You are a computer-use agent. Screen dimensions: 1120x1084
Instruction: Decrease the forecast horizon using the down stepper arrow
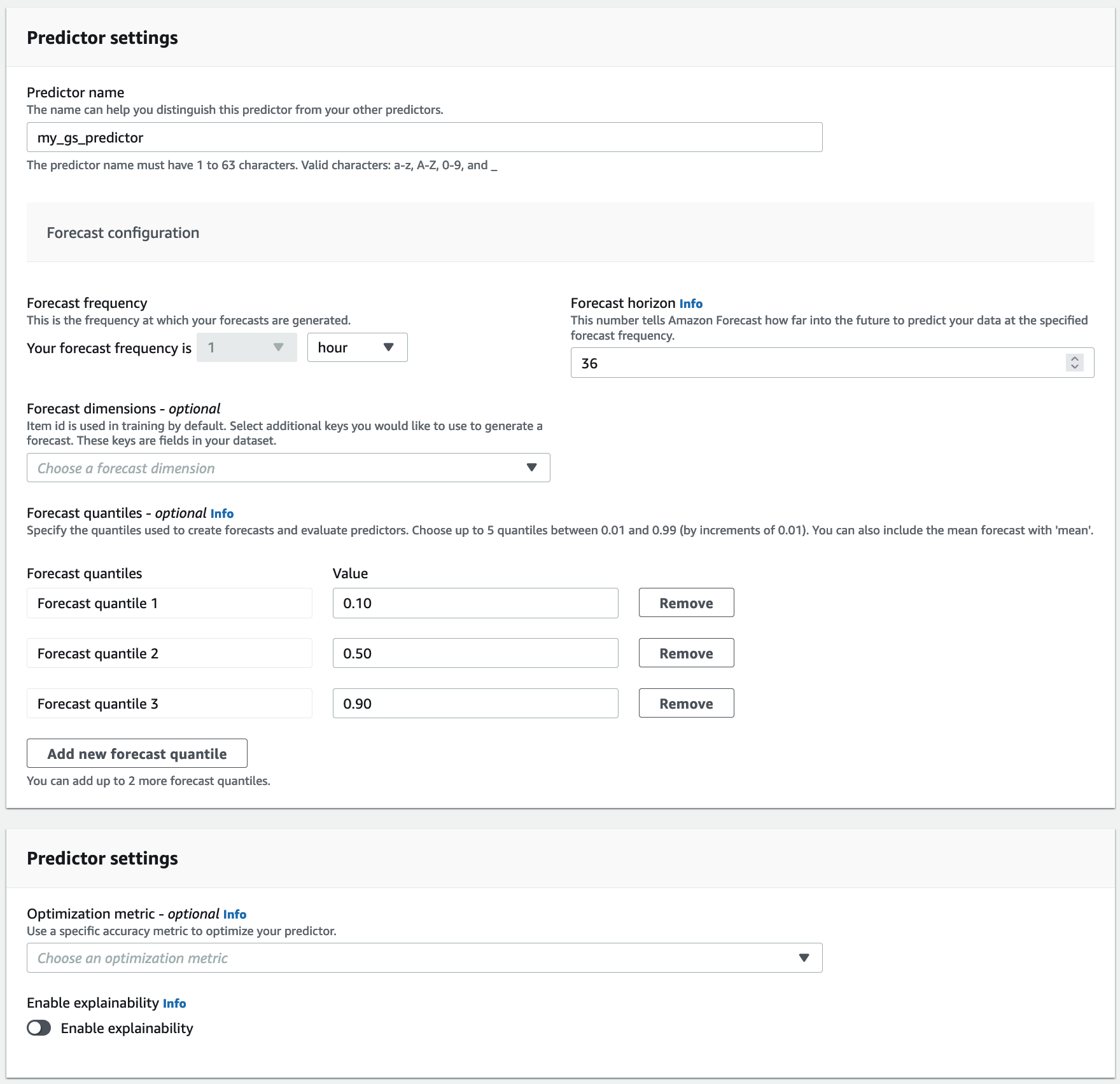click(x=1074, y=367)
